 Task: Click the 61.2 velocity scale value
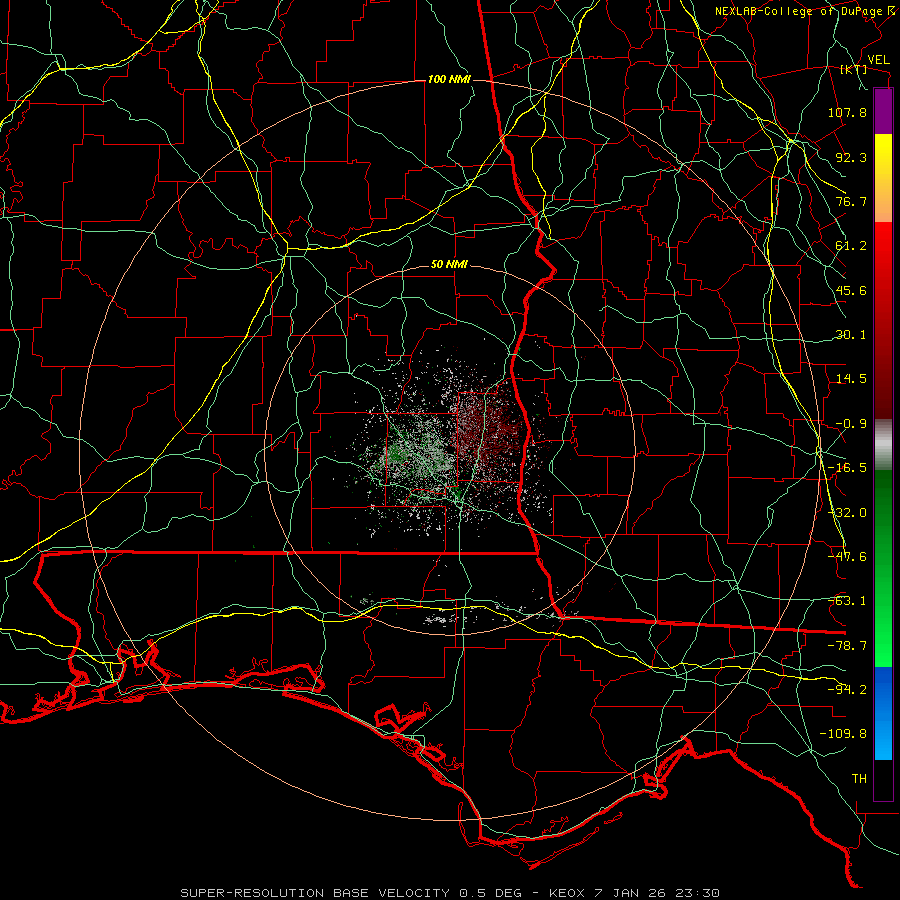[x=851, y=246]
